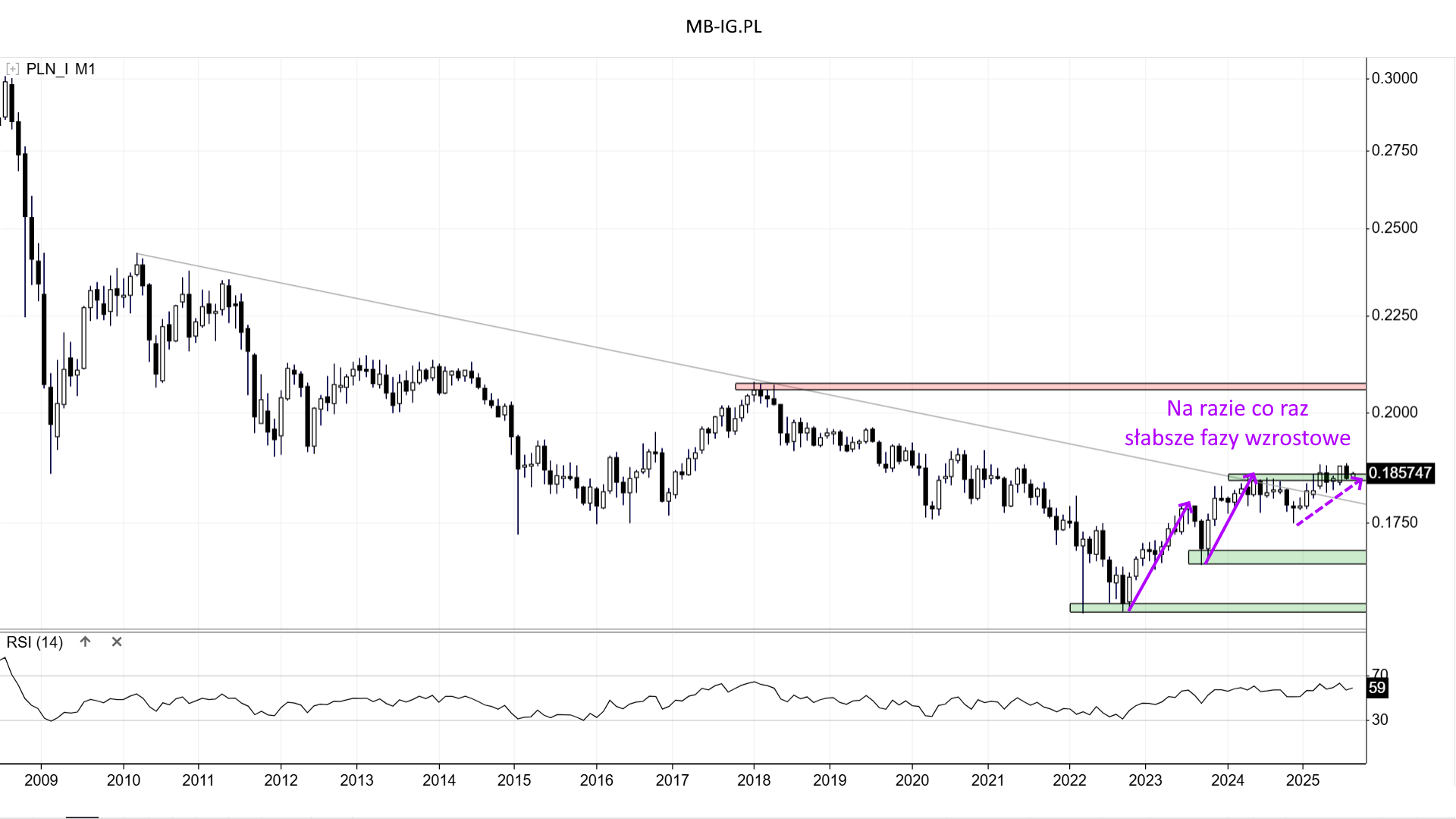Viewport: 1456px width, 819px height.
Task: Click the 2018 label on time axis
Action: coord(754,780)
